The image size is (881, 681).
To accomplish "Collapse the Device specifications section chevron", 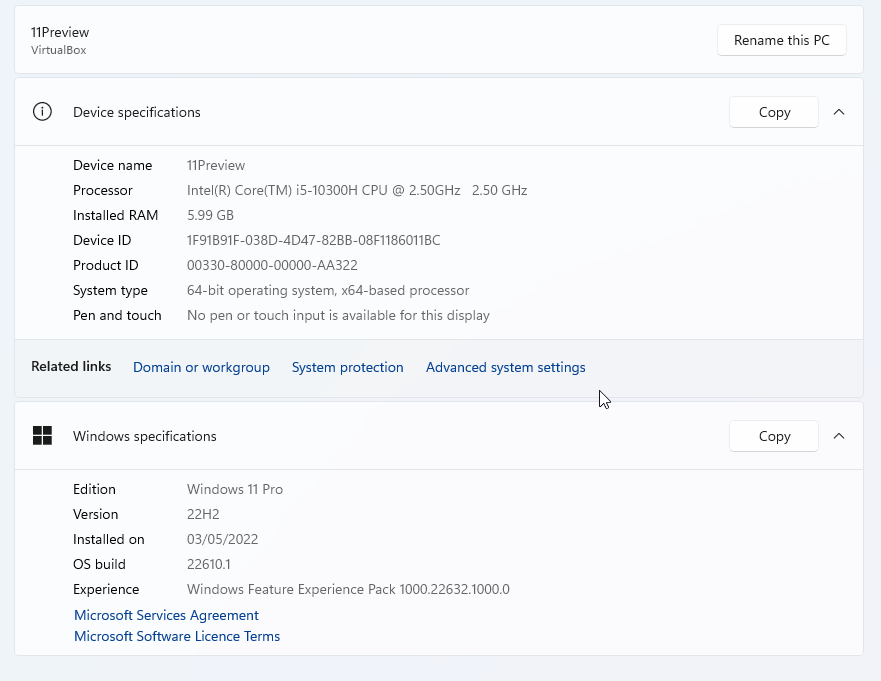I will pos(839,112).
